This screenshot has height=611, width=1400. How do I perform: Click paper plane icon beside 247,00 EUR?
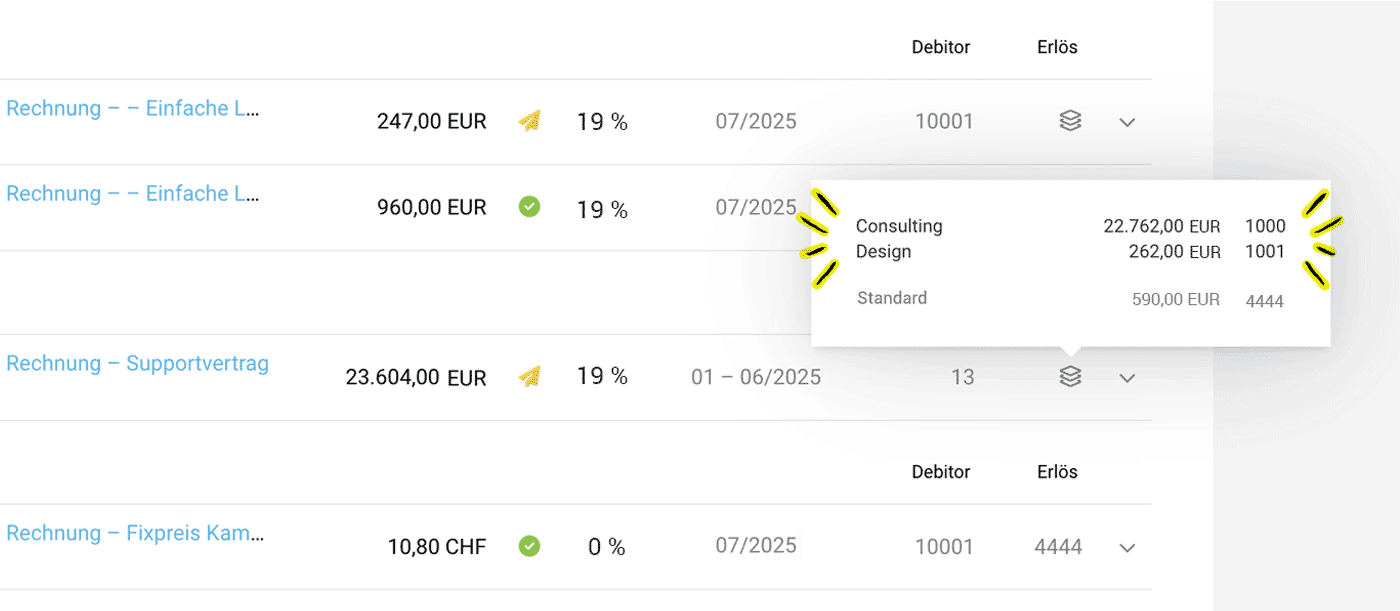pos(529,122)
